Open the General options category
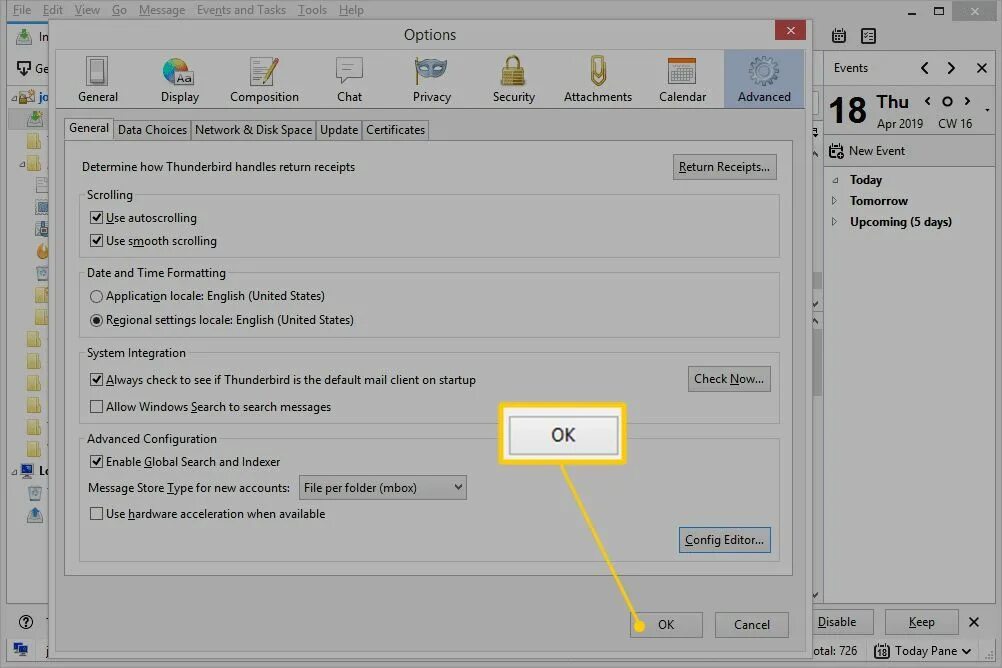This screenshot has height=668, width=1002. coord(98,80)
